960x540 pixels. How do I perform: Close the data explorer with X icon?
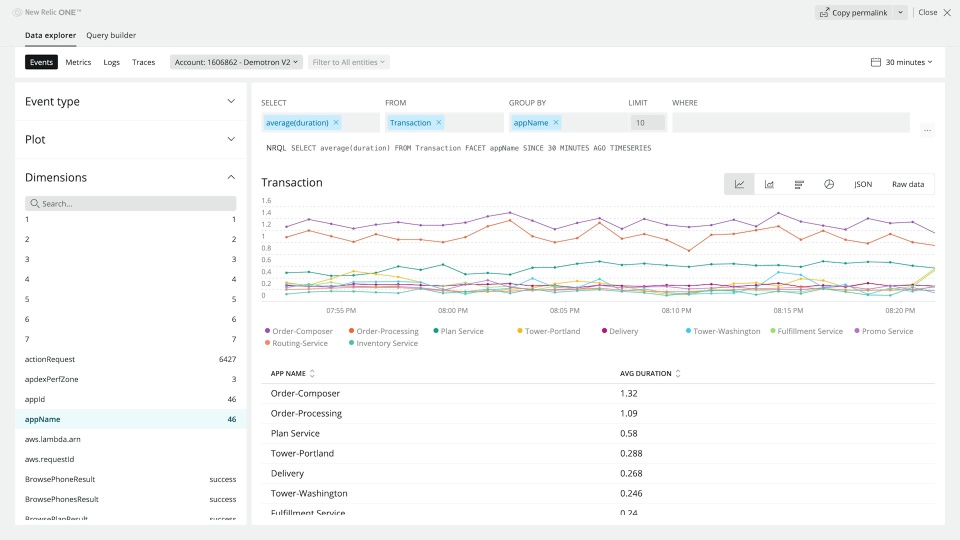947,12
